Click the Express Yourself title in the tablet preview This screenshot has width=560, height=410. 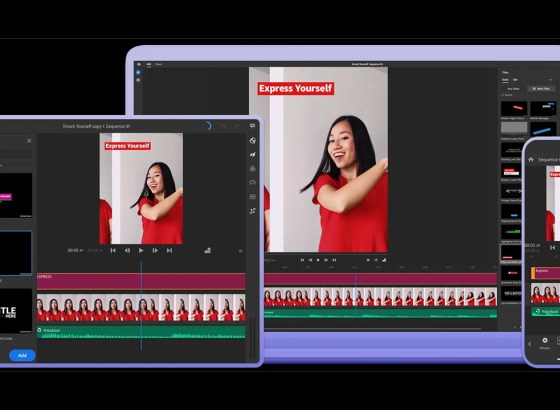pyautogui.click(x=128, y=146)
